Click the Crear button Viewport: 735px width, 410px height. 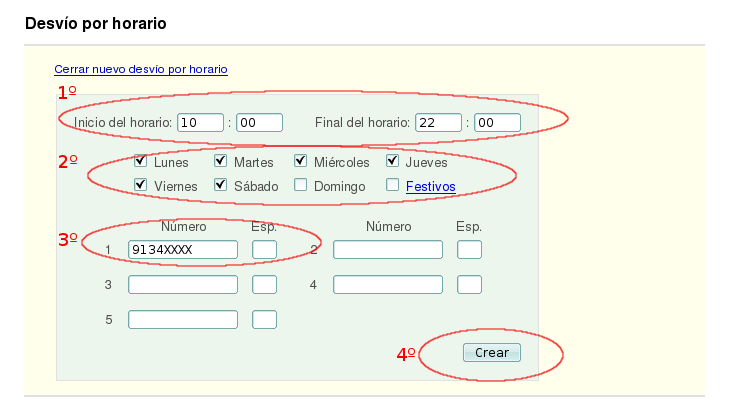coord(491,352)
